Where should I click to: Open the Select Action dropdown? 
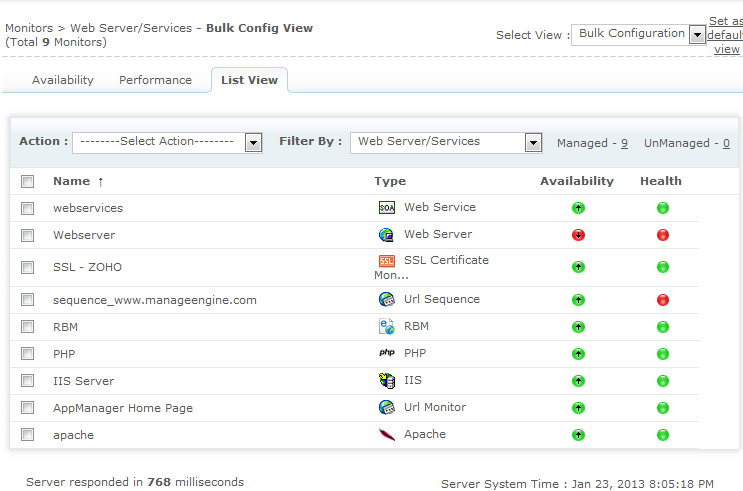pos(166,142)
